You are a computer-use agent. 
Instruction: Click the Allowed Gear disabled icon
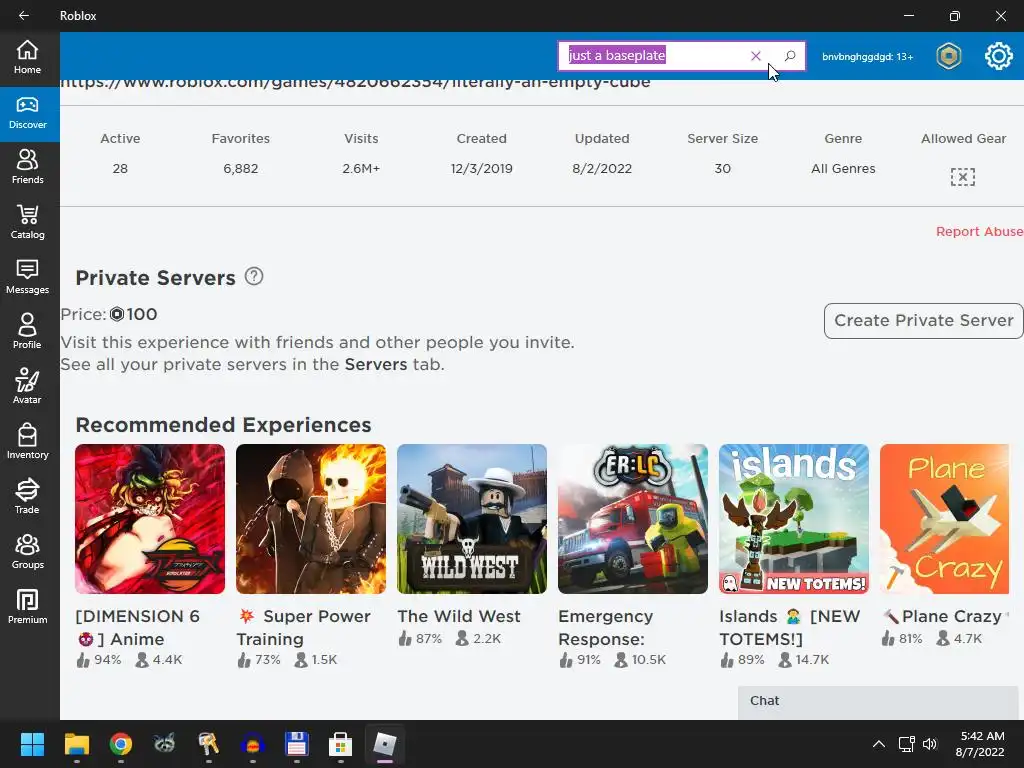[x=963, y=177]
